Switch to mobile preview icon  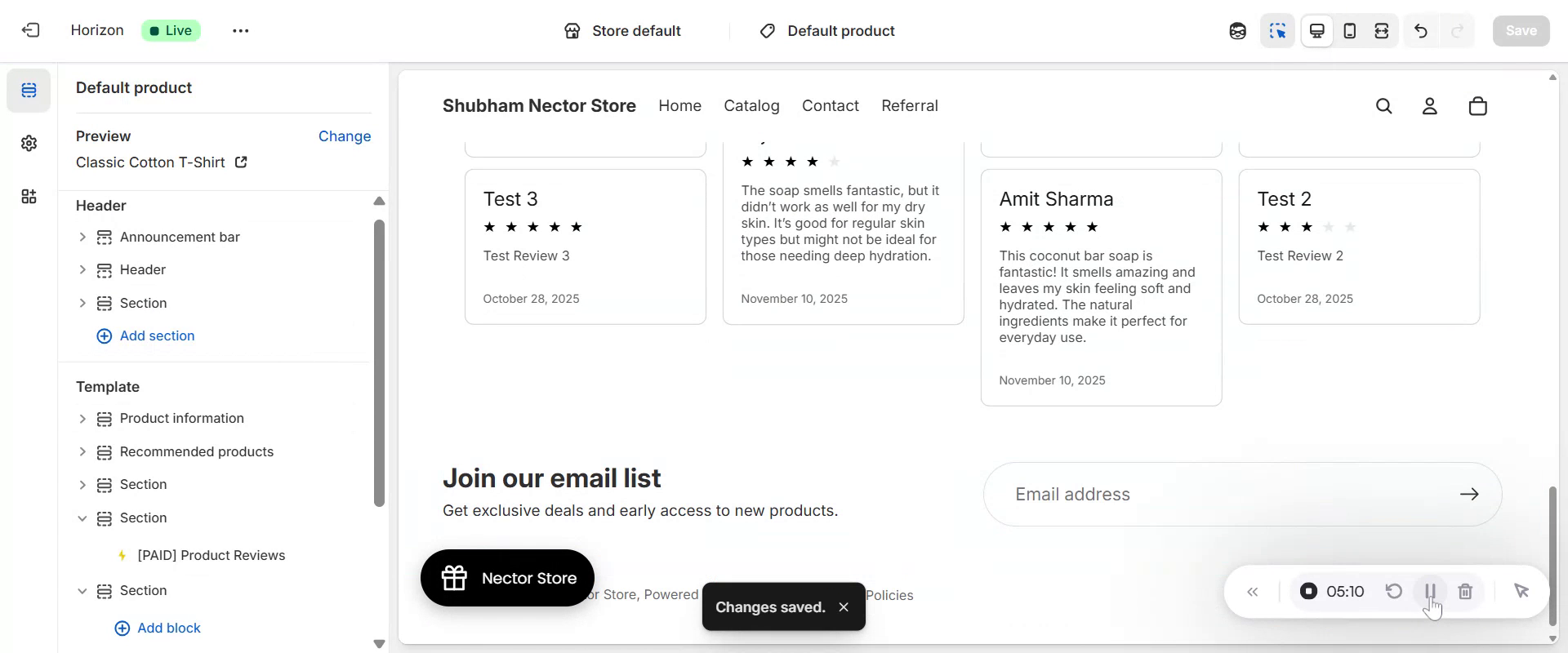tap(1350, 31)
